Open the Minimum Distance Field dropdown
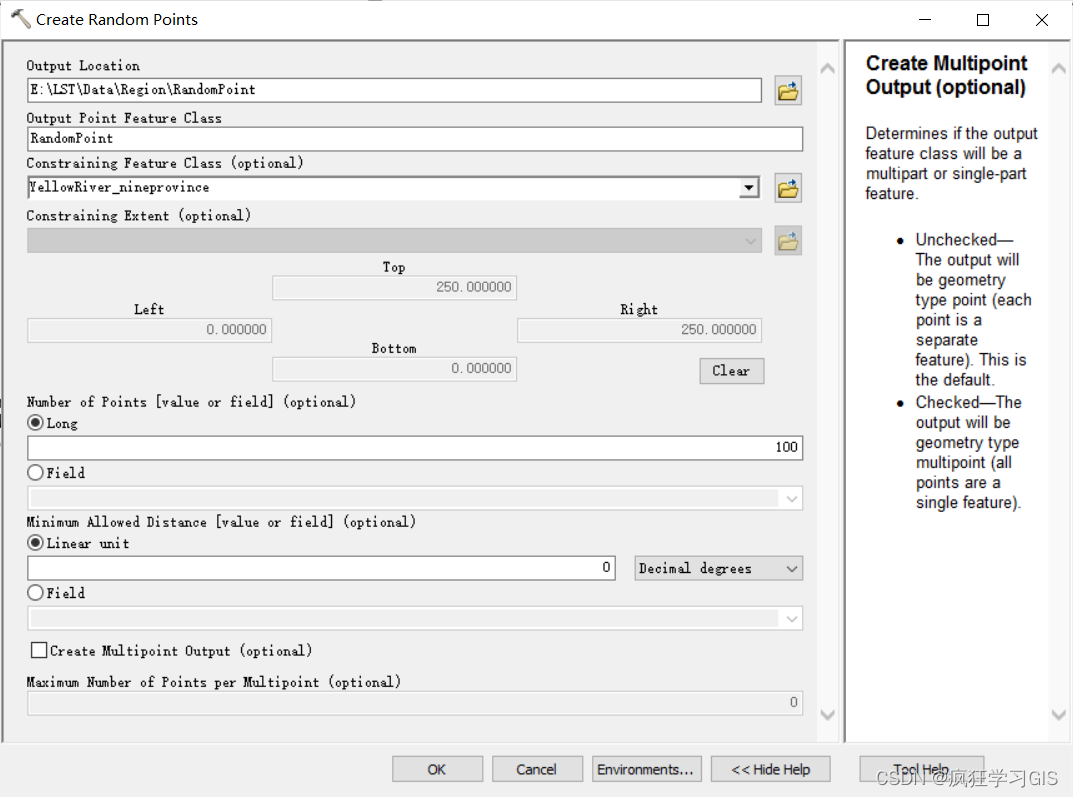Viewport: 1073px width, 797px height. click(792, 619)
